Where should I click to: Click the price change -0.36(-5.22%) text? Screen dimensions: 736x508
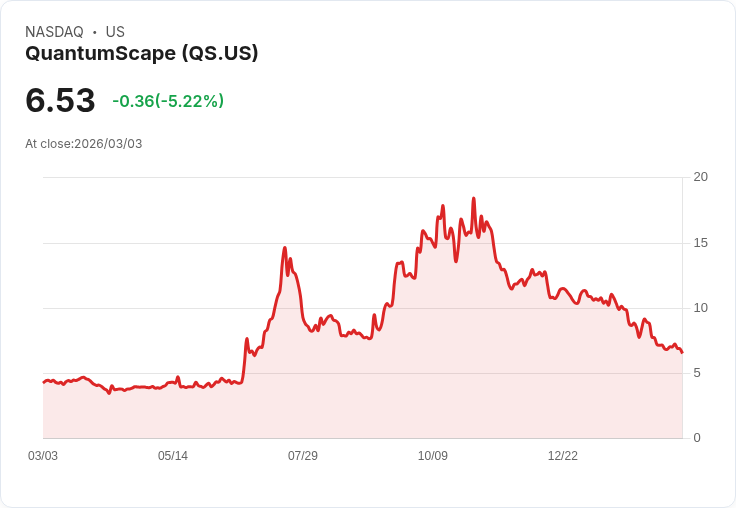pos(168,101)
